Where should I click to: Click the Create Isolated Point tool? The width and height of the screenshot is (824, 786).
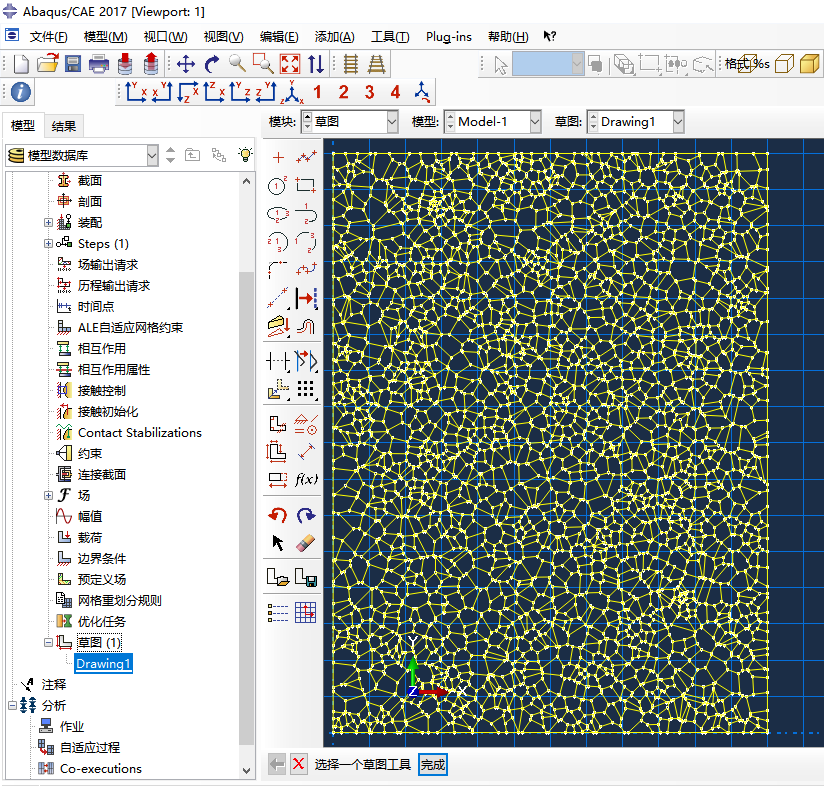[278, 157]
